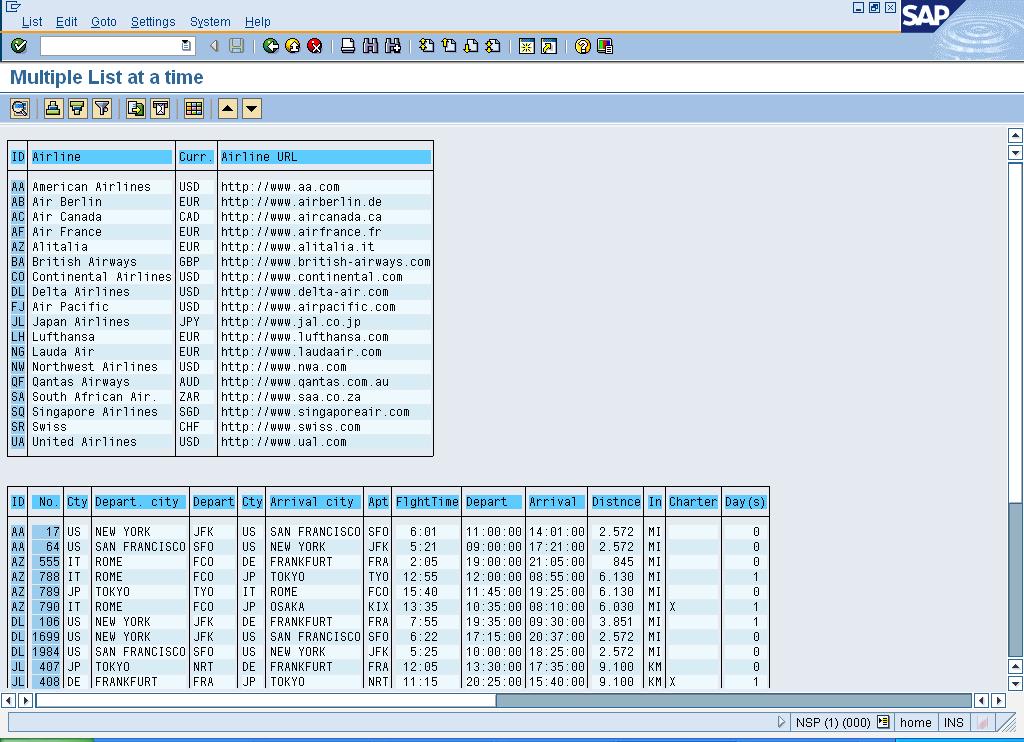Go to Last Page icon
The height and width of the screenshot is (742, 1024).
[x=493, y=46]
